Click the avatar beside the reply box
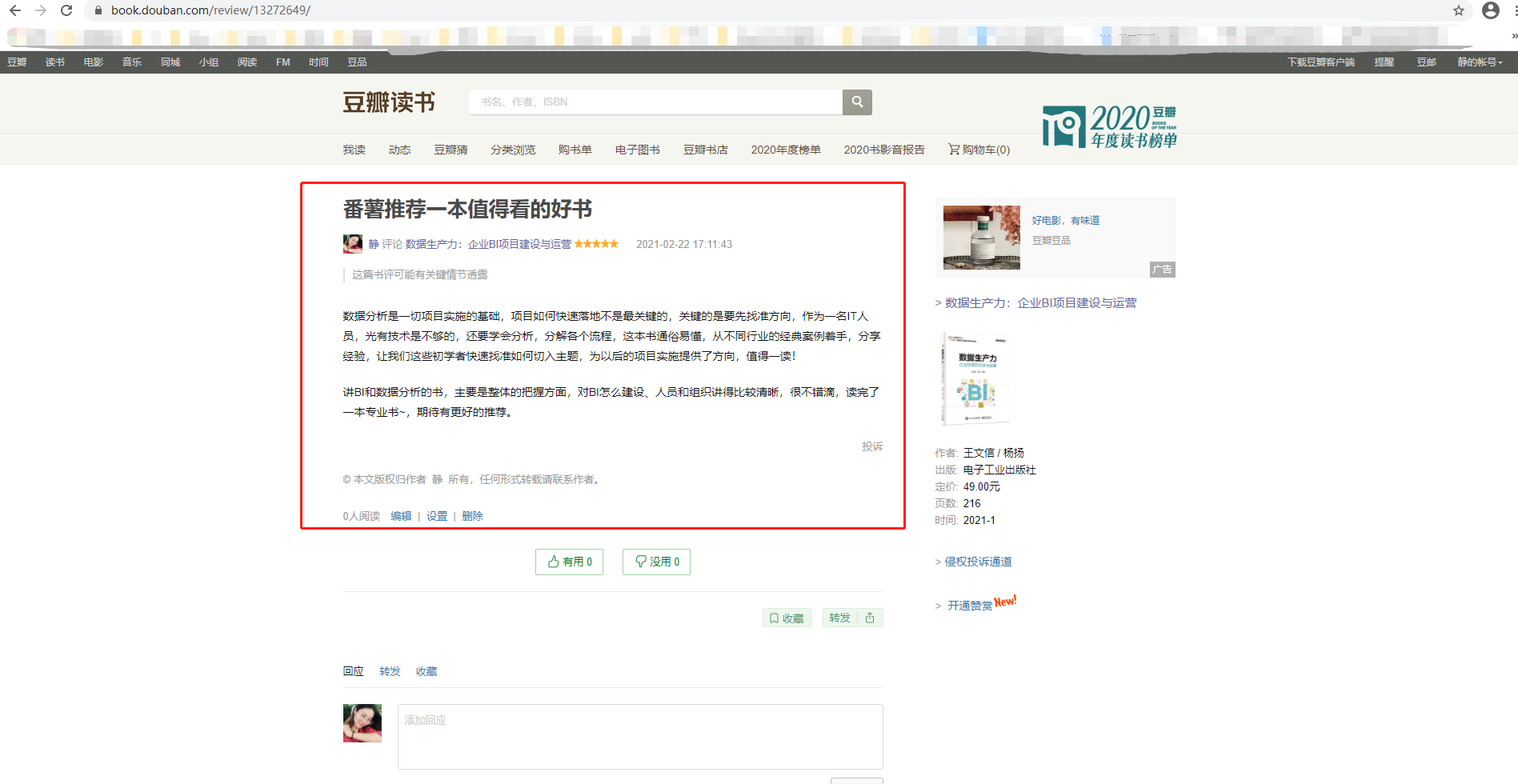Screen dimensions: 1518x784 point(362,723)
